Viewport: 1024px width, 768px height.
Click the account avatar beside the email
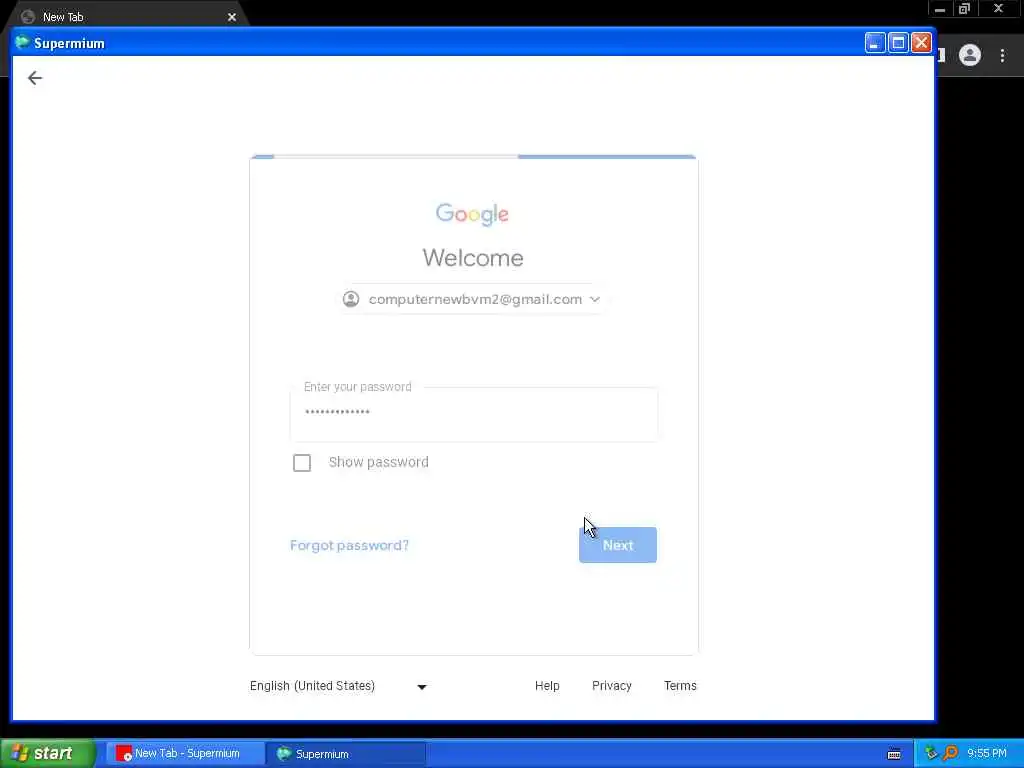(351, 299)
